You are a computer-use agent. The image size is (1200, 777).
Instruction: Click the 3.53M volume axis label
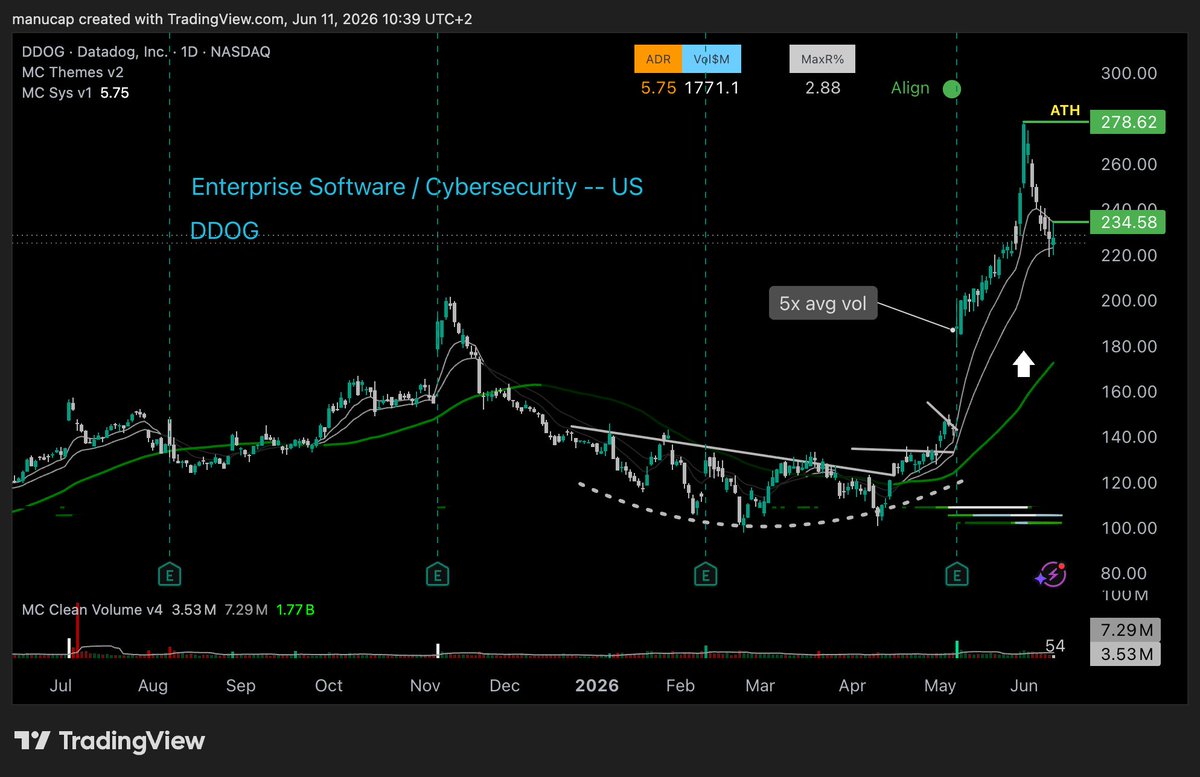pyautogui.click(x=1127, y=655)
